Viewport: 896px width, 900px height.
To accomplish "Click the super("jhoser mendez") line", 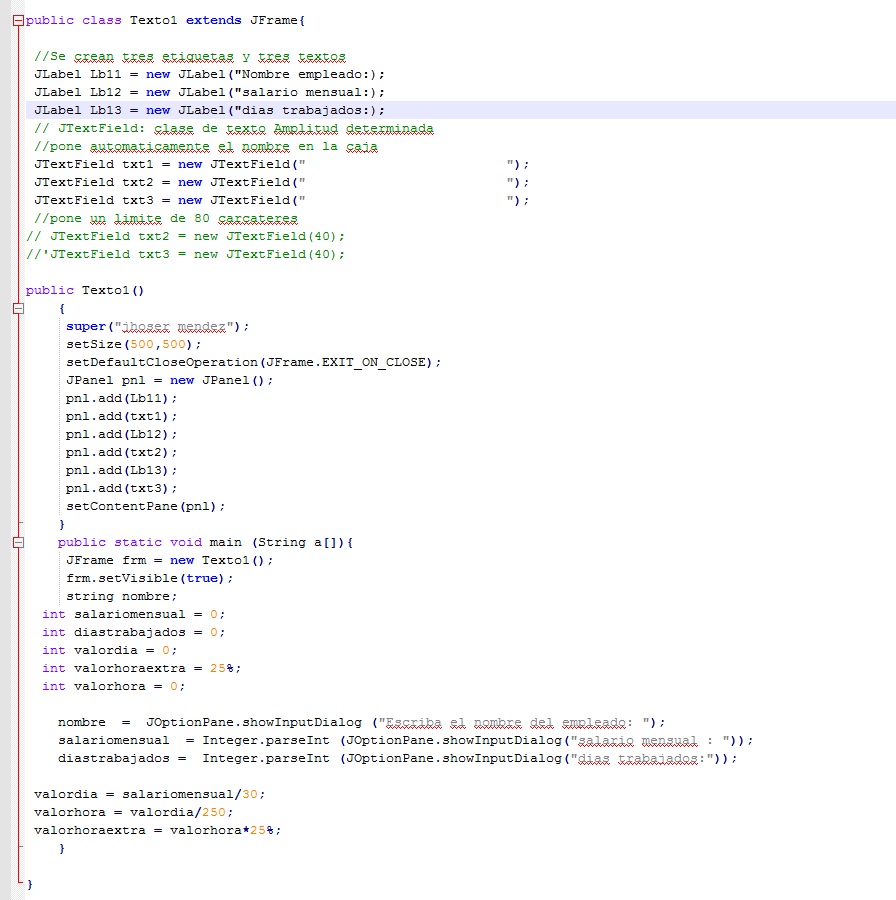I will [x=158, y=327].
